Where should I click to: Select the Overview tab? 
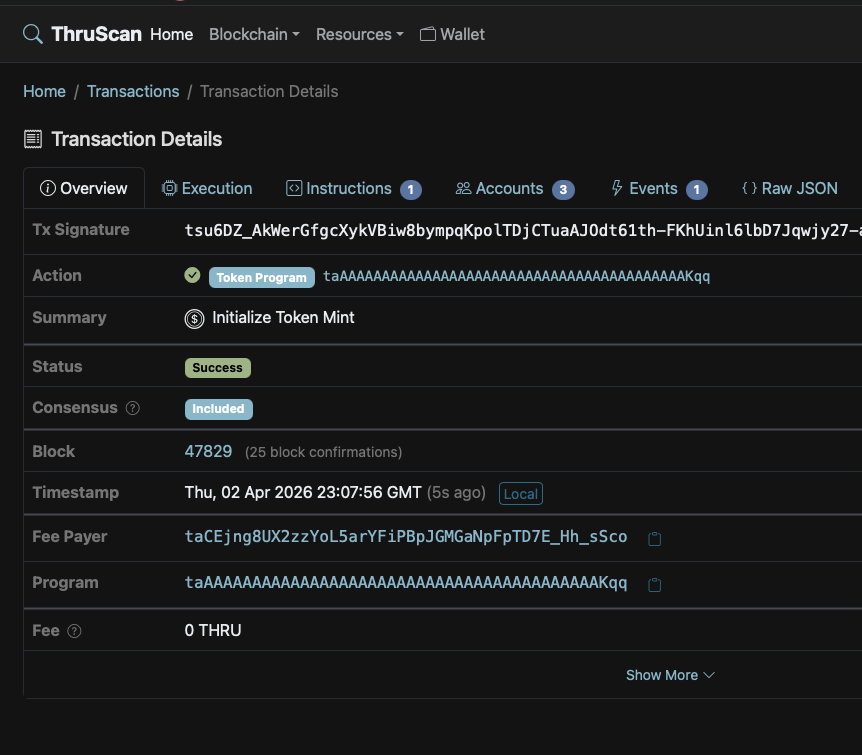tap(84, 188)
